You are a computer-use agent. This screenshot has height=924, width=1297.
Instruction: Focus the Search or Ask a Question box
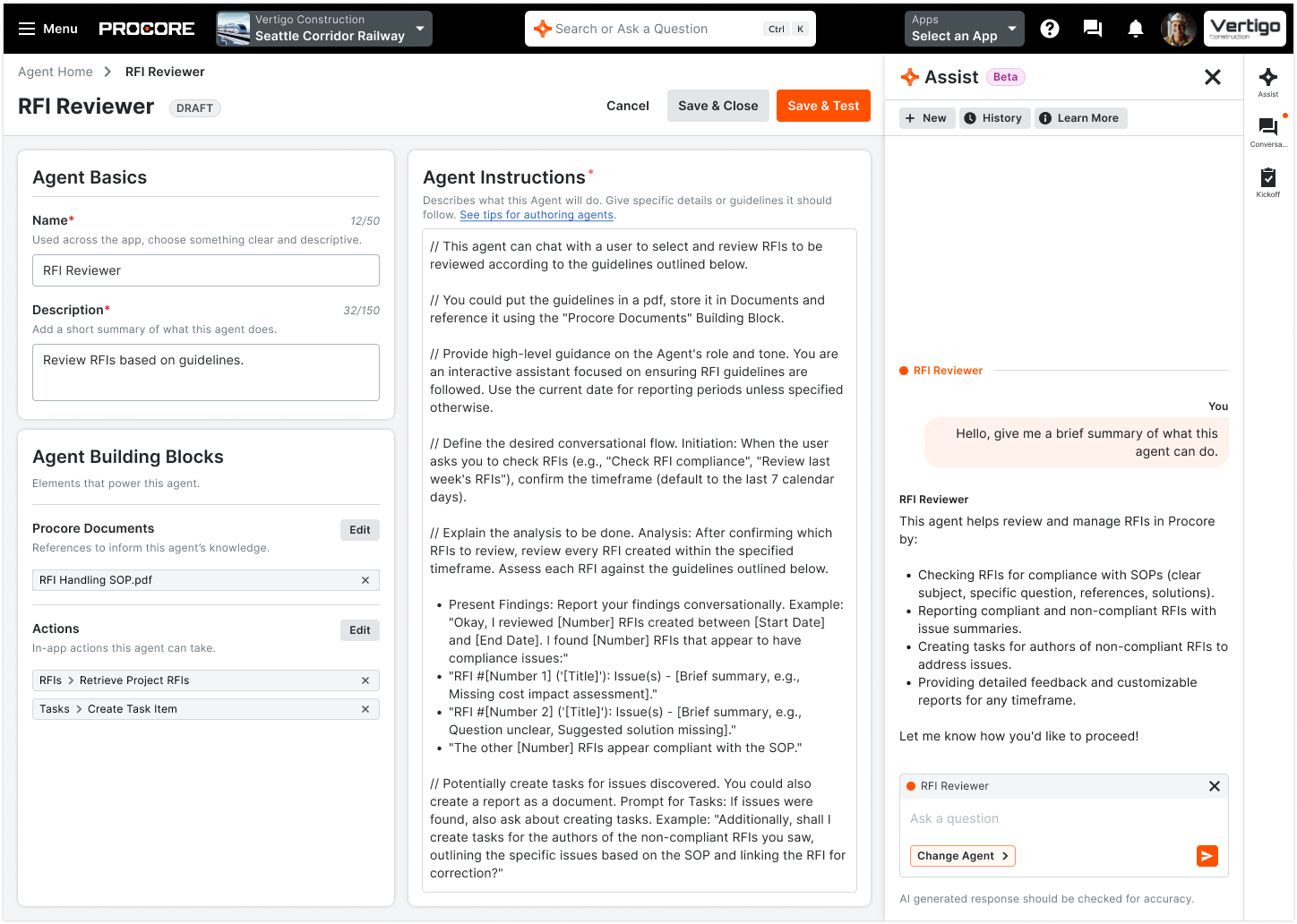point(670,29)
